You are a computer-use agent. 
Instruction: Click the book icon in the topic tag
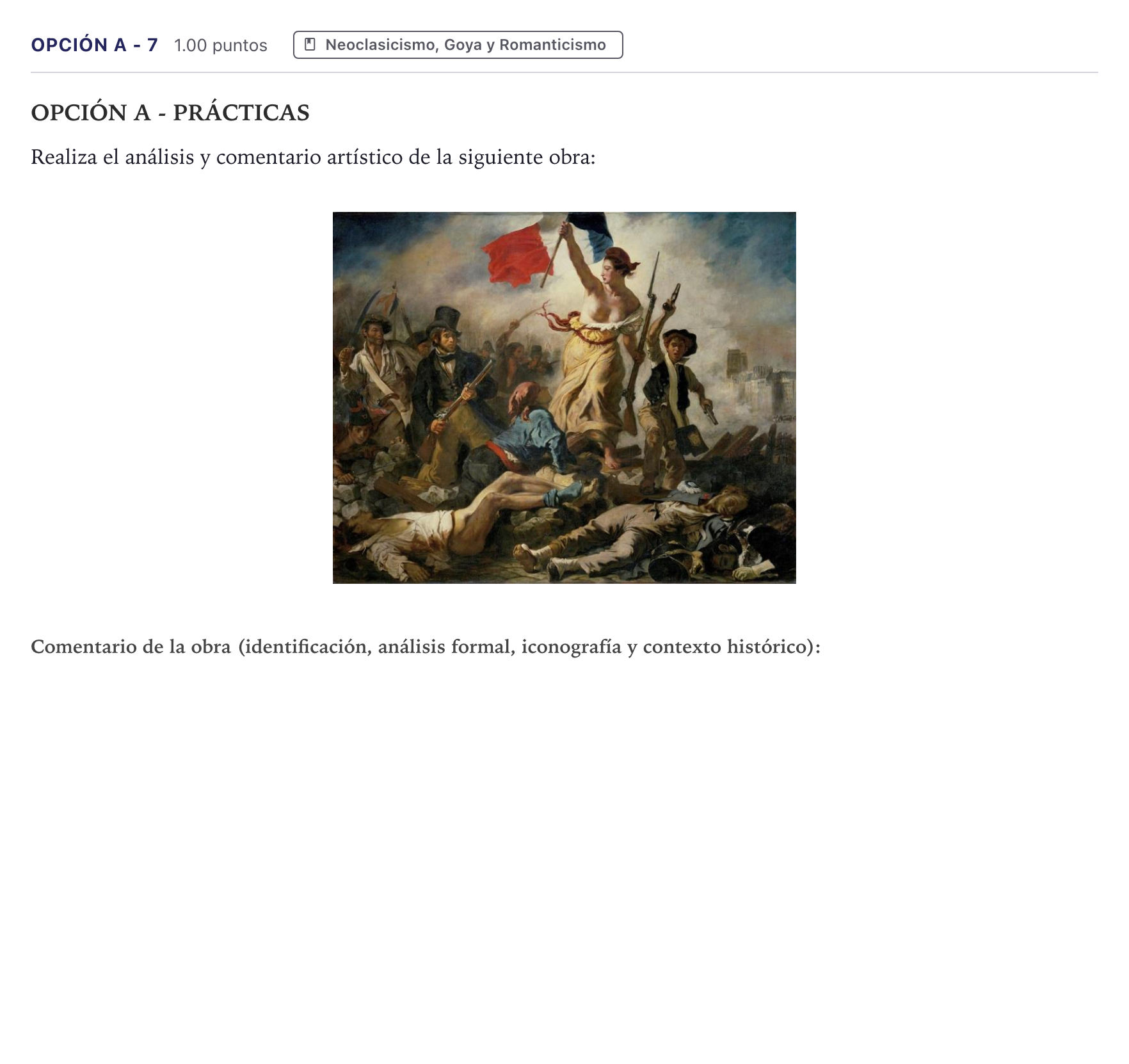(x=310, y=44)
